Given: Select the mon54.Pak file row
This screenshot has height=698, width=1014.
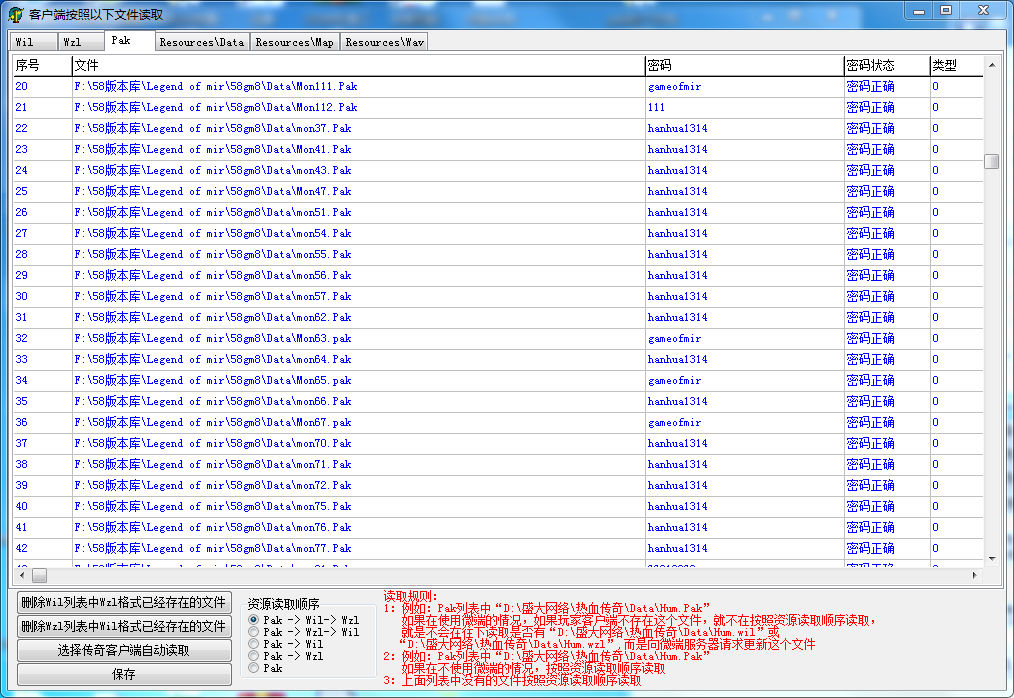Looking at the screenshot, I should (x=498, y=234).
